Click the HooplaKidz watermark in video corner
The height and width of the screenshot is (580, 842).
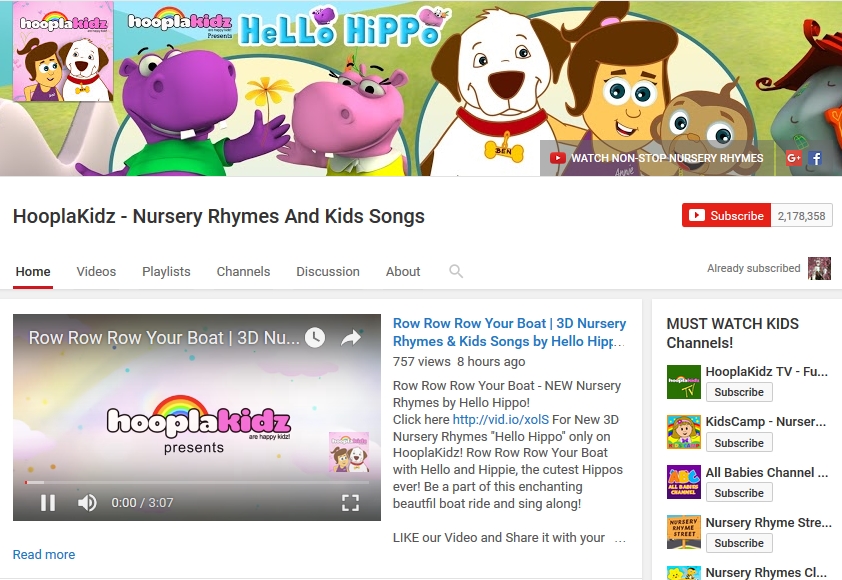349,452
